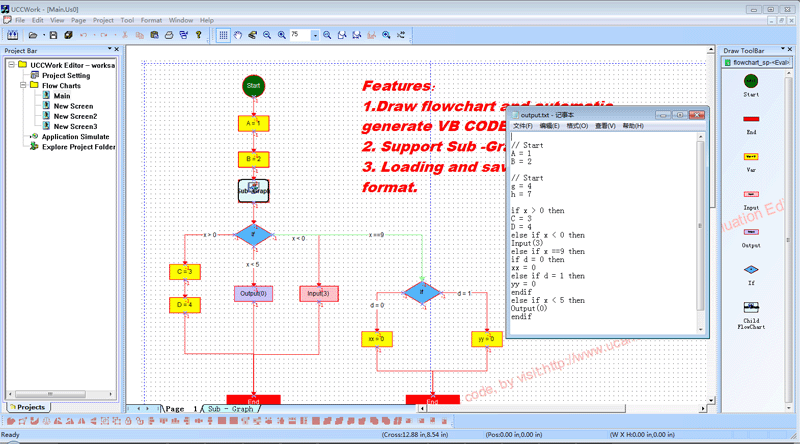Screen dimensions: 800x444
Task: Choose the Child FlowChart shape
Action: 751,307
